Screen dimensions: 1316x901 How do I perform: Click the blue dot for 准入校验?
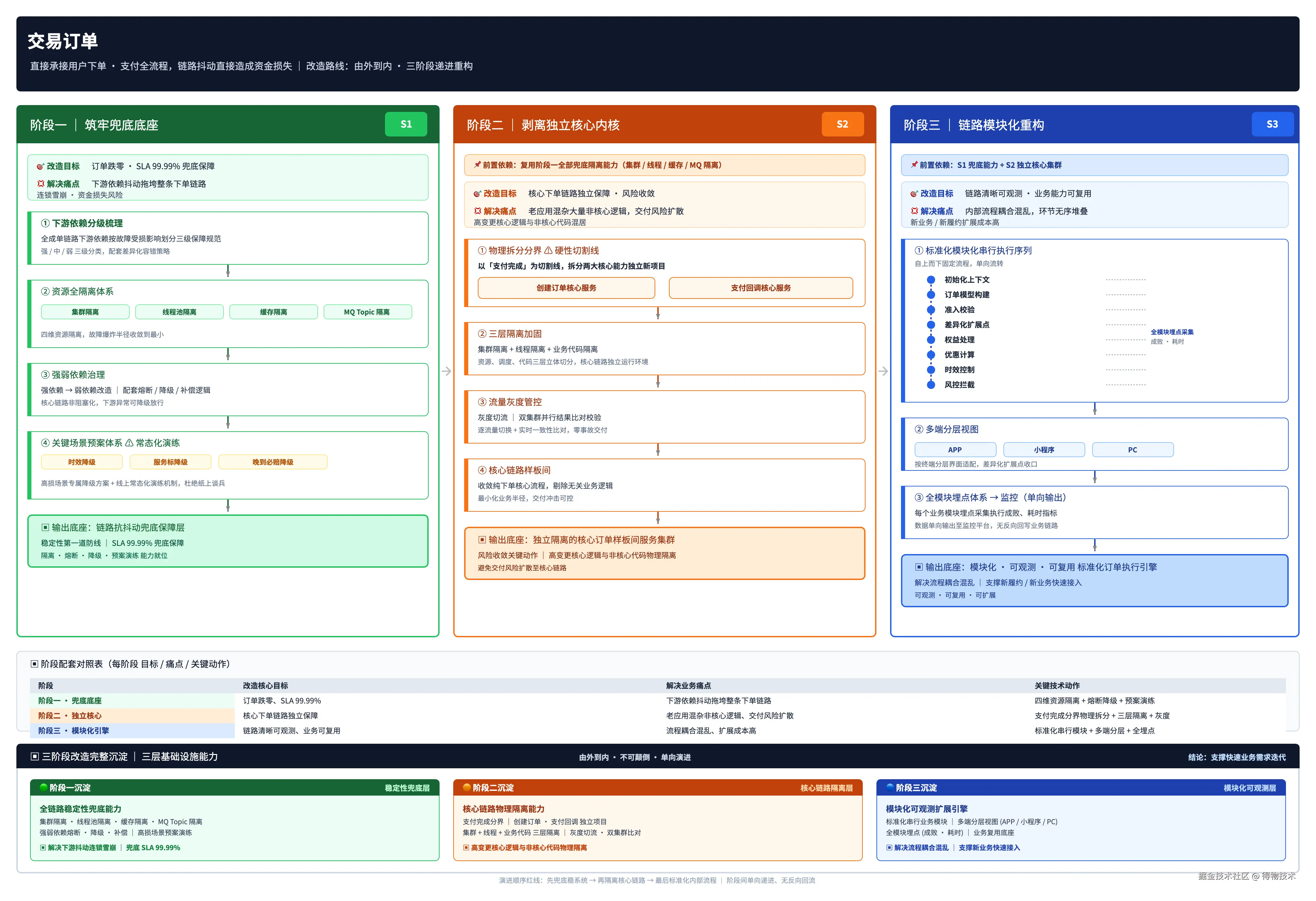[x=931, y=309]
